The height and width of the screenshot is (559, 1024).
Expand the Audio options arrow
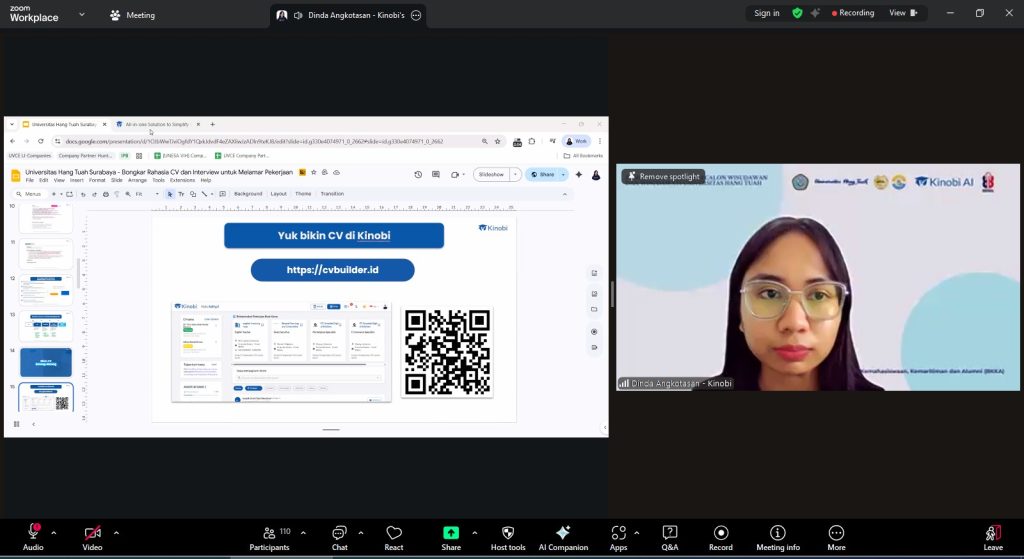point(54,532)
